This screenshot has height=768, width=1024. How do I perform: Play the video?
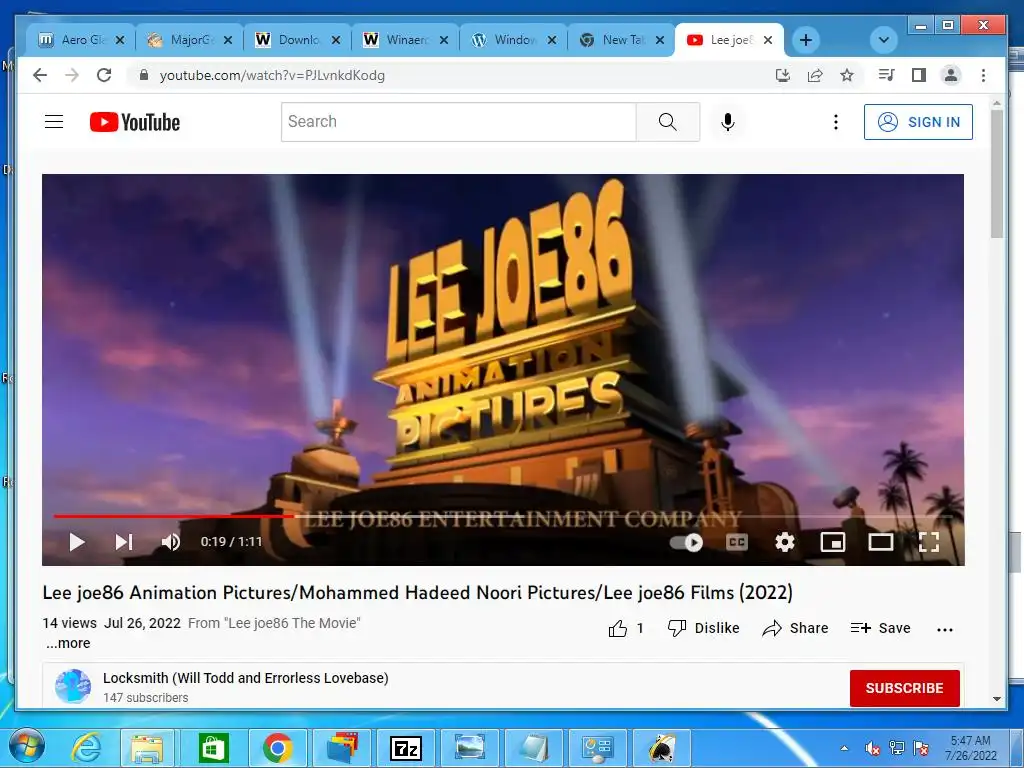(77, 542)
